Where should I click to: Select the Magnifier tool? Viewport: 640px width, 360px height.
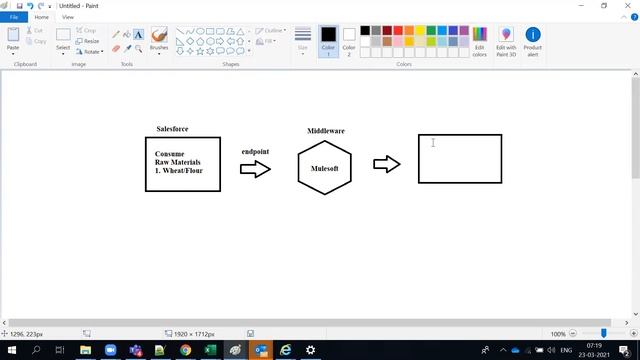[x=139, y=49]
